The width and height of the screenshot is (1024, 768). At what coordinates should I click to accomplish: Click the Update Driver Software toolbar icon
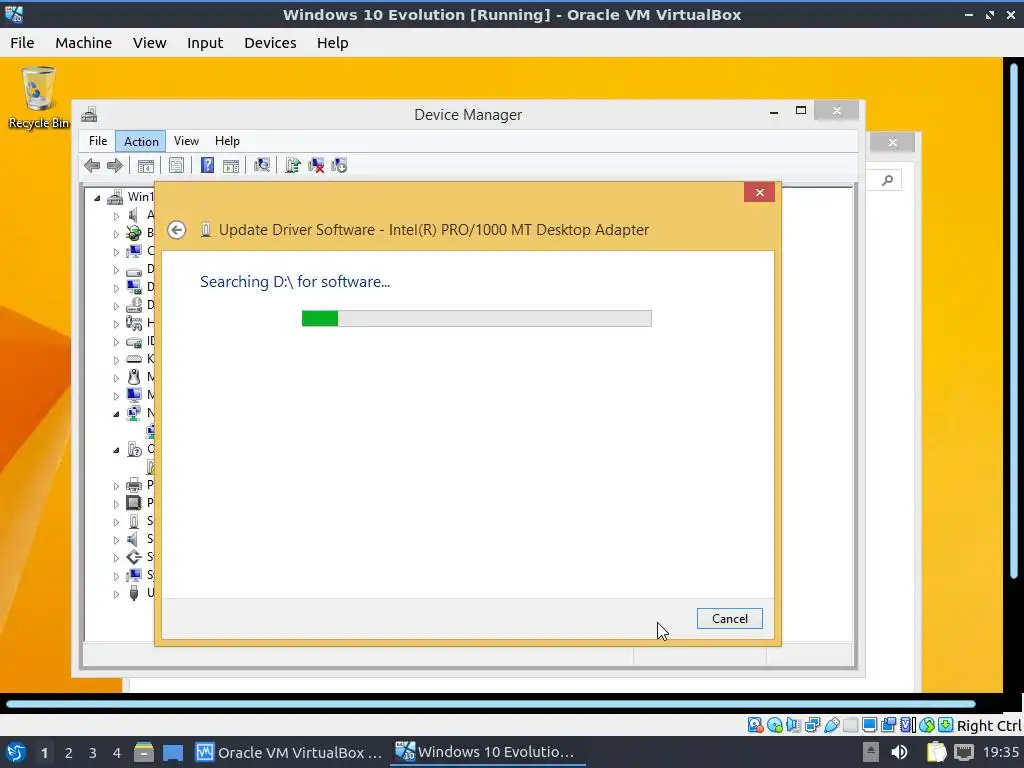293,165
